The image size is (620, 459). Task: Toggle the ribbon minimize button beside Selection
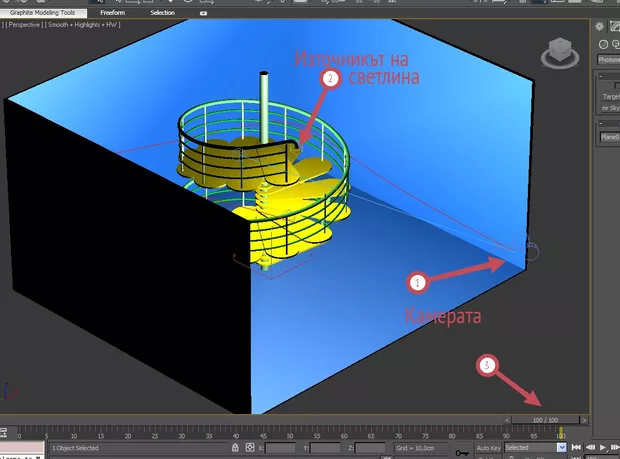click(205, 13)
